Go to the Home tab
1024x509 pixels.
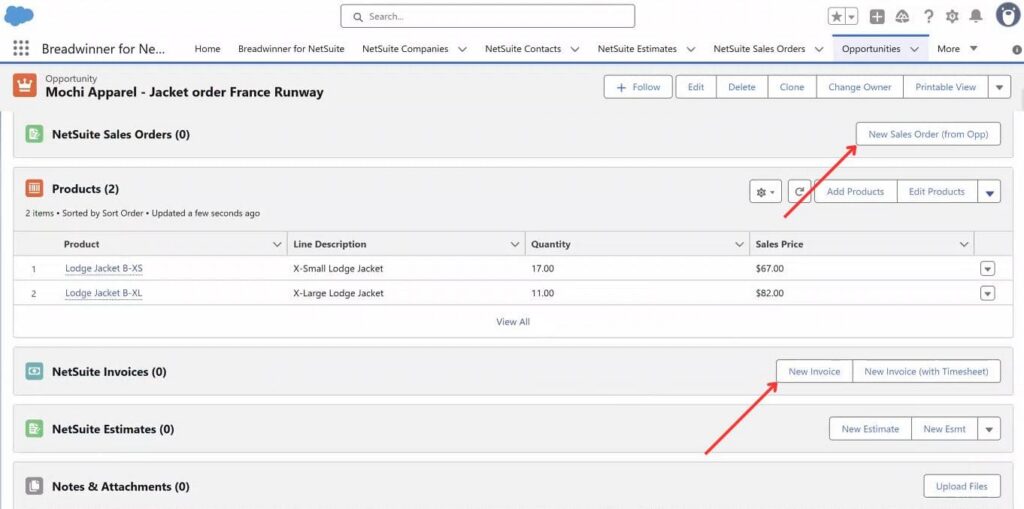coord(207,49)
